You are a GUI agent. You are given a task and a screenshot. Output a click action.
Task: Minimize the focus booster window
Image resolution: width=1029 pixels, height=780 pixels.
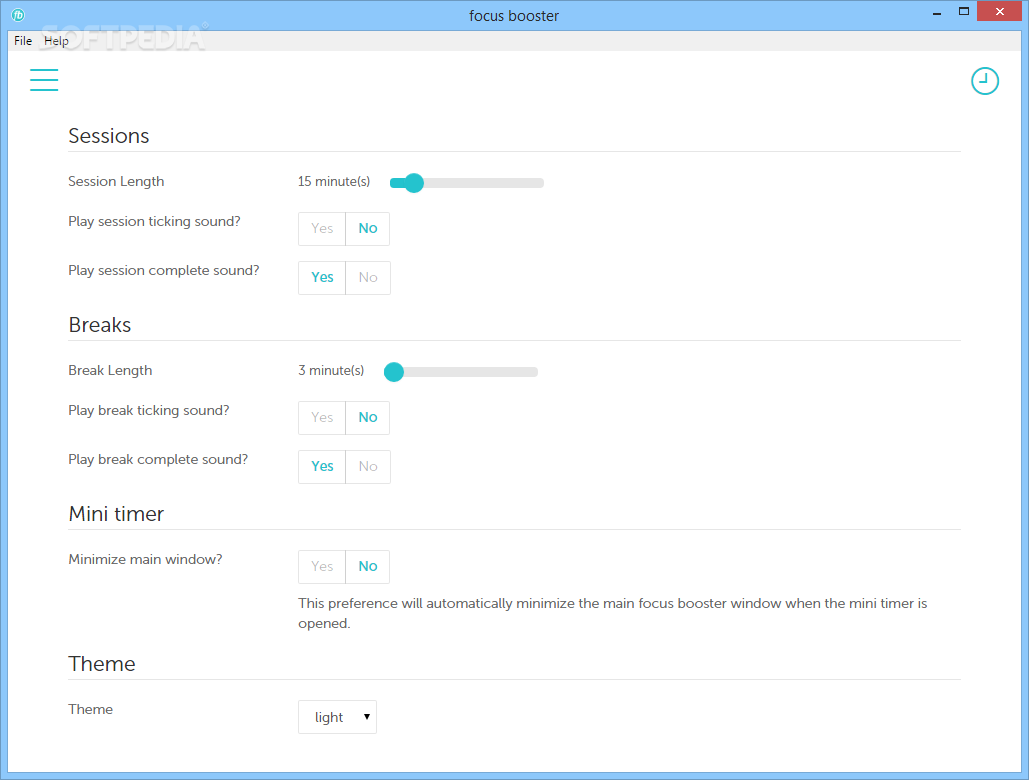point(936,12)
